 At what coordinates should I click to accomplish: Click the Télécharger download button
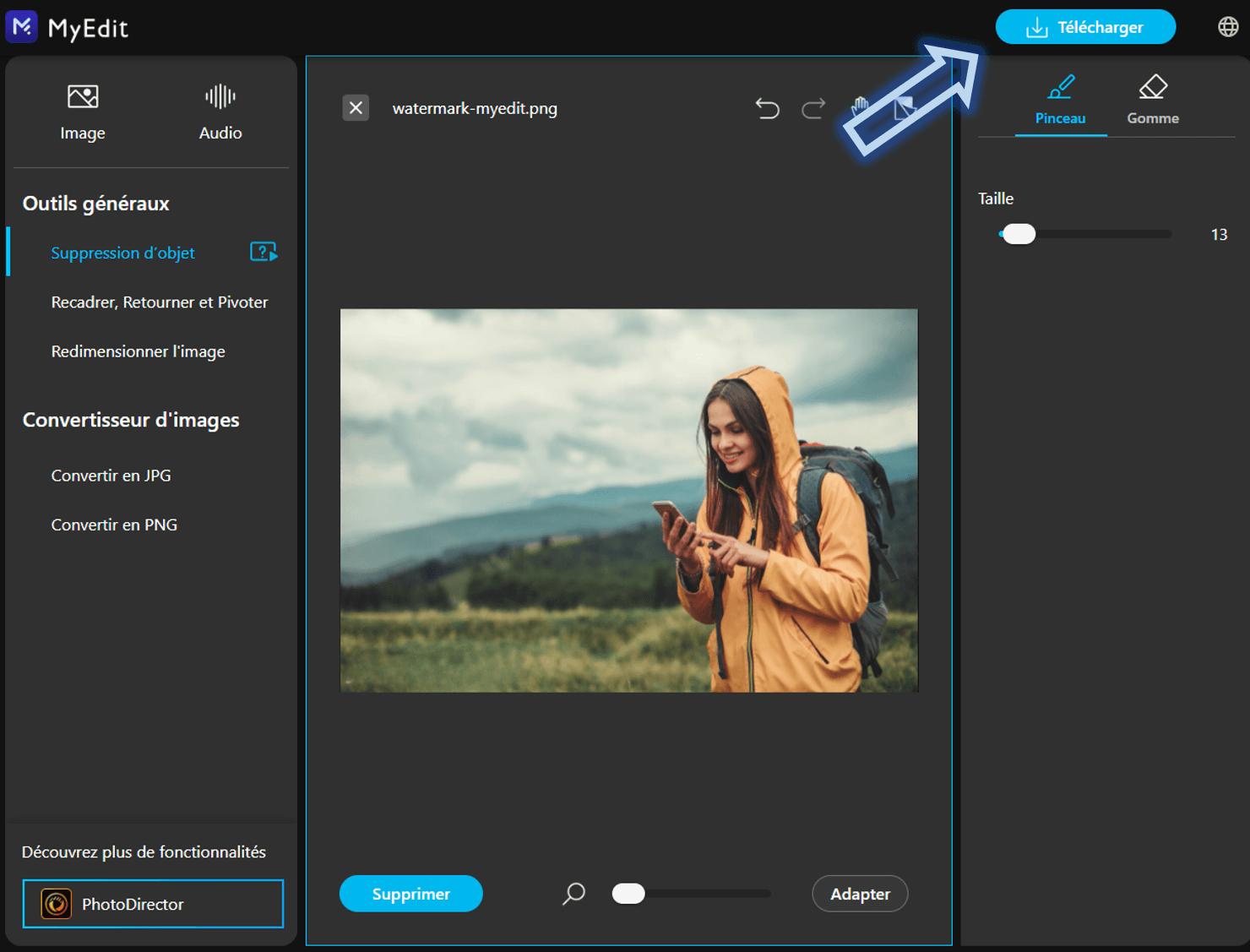pyautogui.click(x=1085, y=27)
